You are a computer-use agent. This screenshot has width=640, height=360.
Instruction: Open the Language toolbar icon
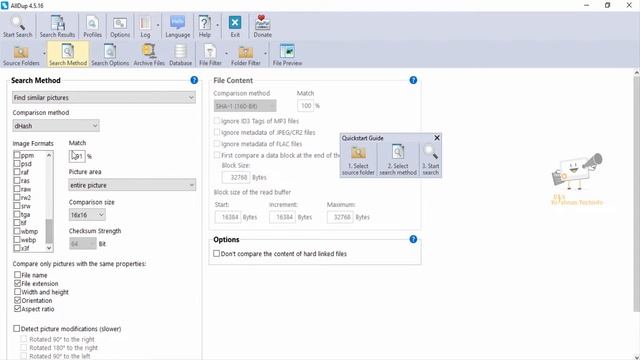[178, 27]
